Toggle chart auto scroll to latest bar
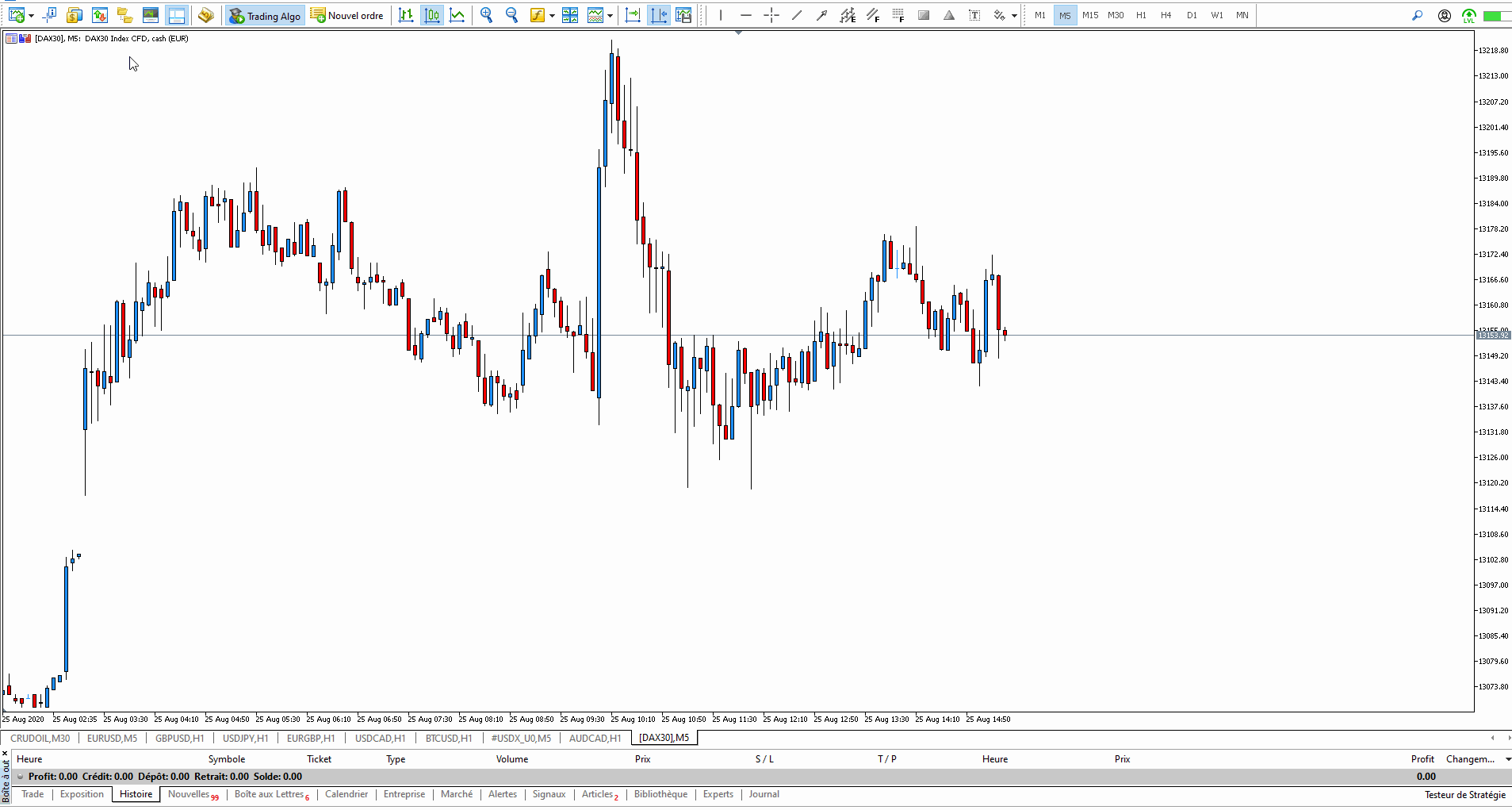The height and width of the screenshot is (810, 1512). click(633, 15)
